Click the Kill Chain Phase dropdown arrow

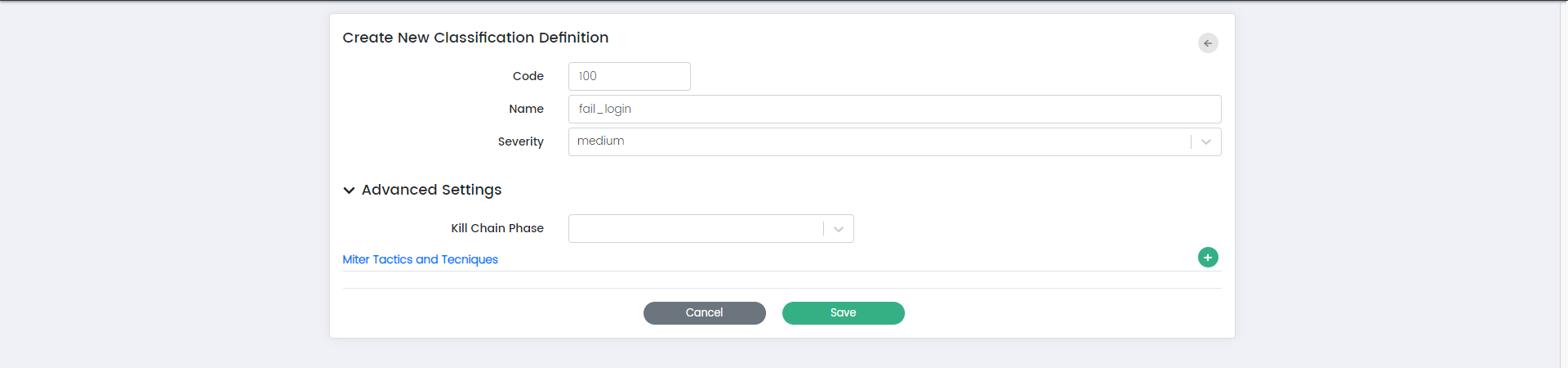(839, 229)
